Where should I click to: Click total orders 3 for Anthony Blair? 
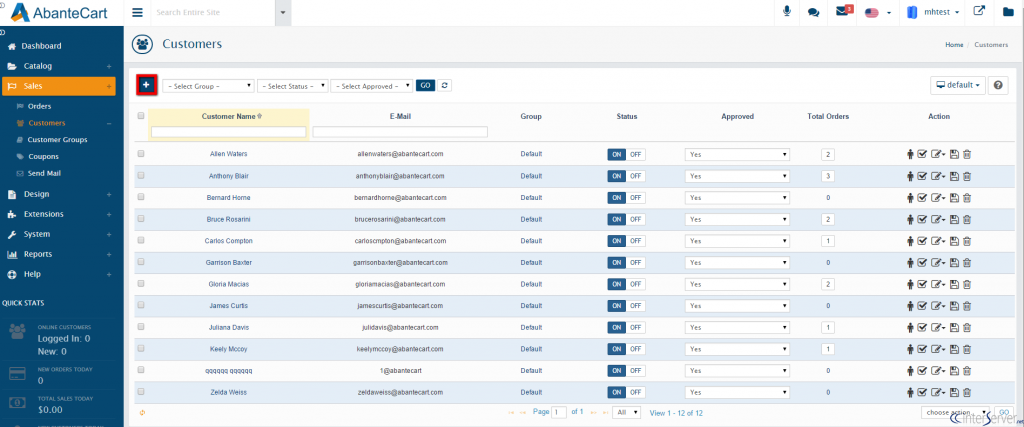[x=828, y=176]
